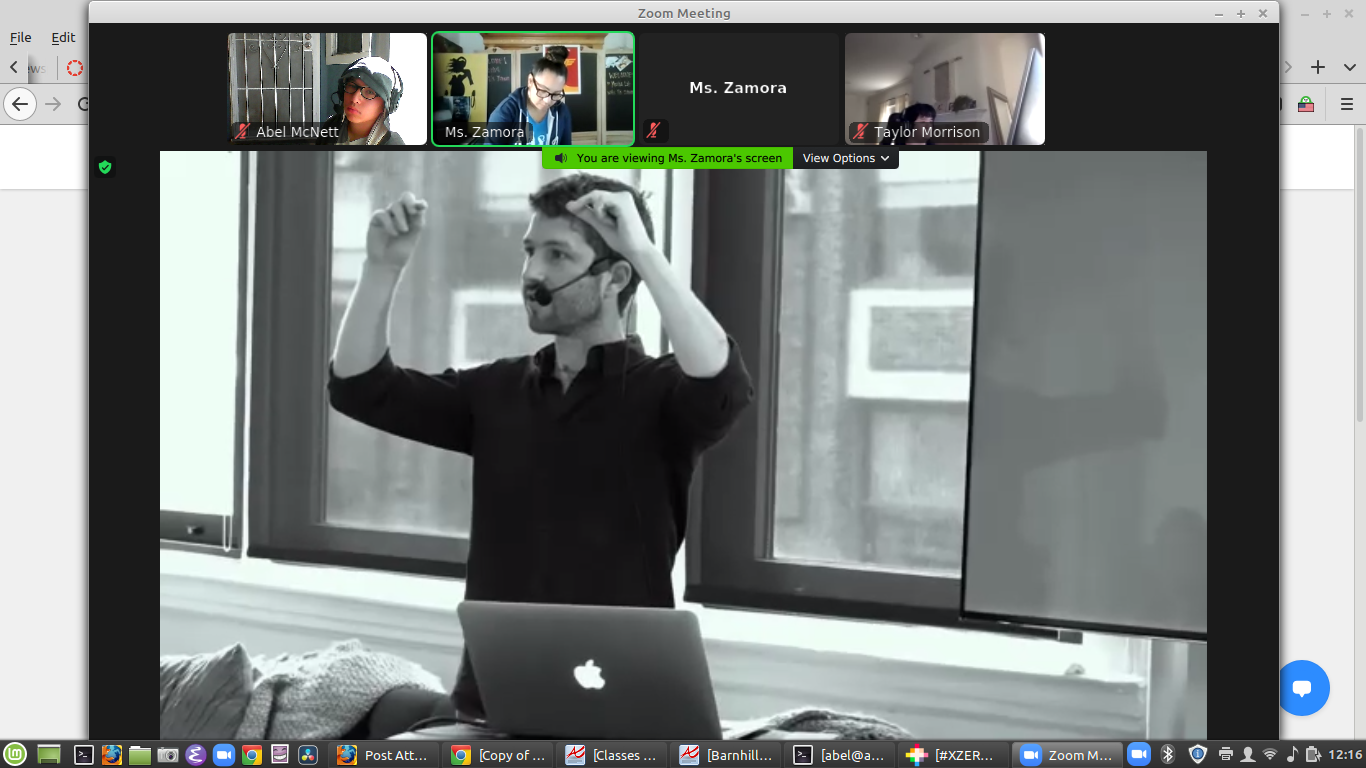
Task: Switch to [#XZER... taskbar window
Action: 954,755
